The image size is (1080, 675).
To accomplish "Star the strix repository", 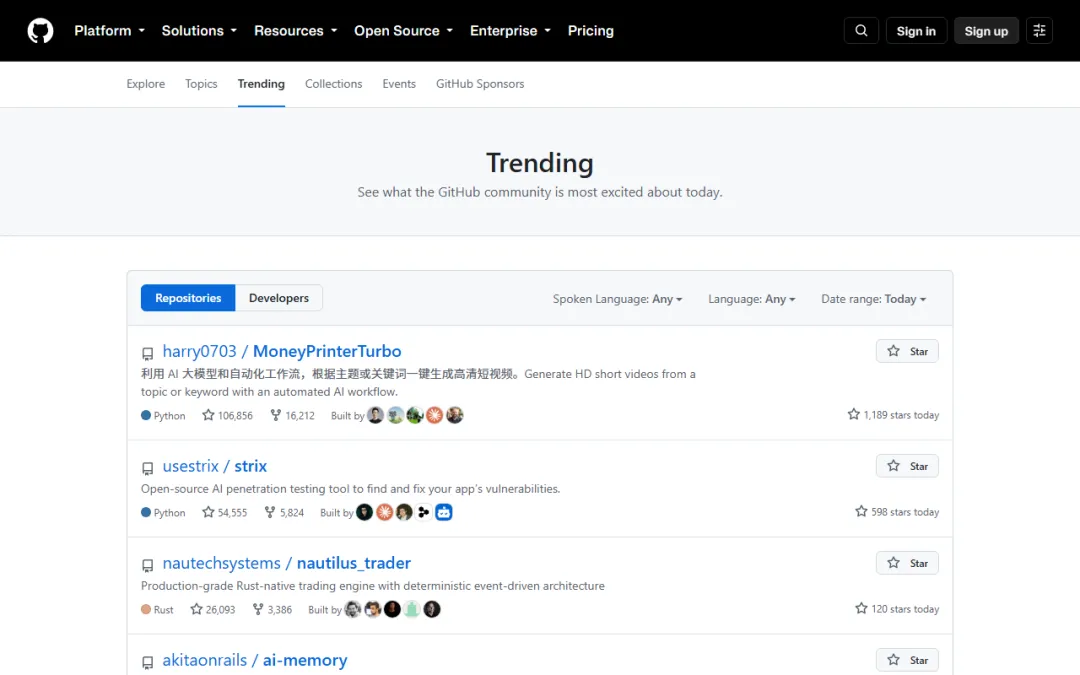I will [x=907, y=466].
